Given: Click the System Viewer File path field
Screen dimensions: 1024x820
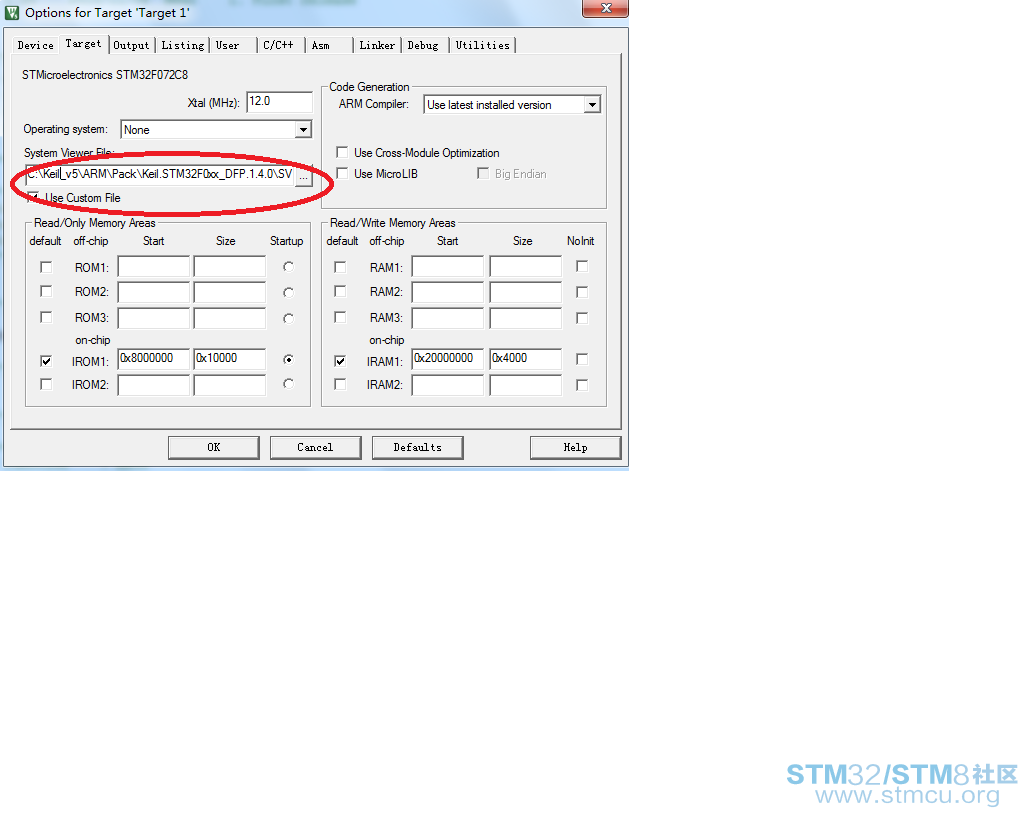Looking at the screenshot, I should [x=160, y=175].
